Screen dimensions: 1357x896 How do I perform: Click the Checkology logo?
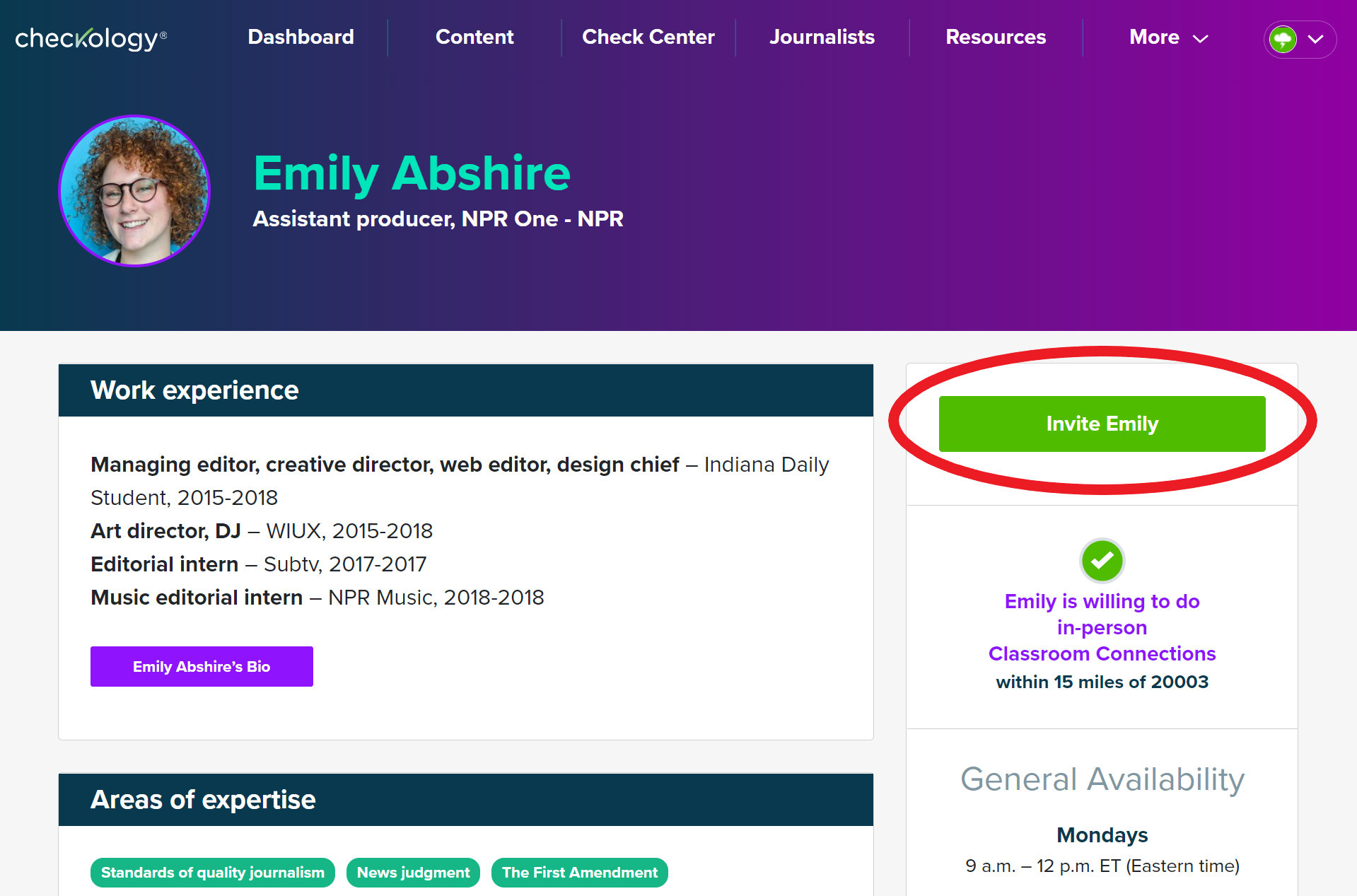tap(91, 38)
